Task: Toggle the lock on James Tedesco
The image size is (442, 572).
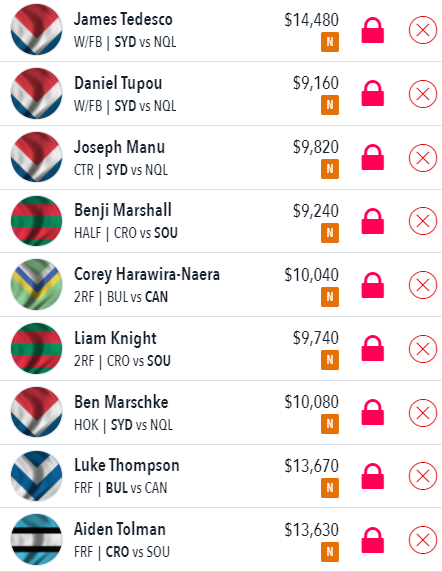Action: click(x=372, y=30)
